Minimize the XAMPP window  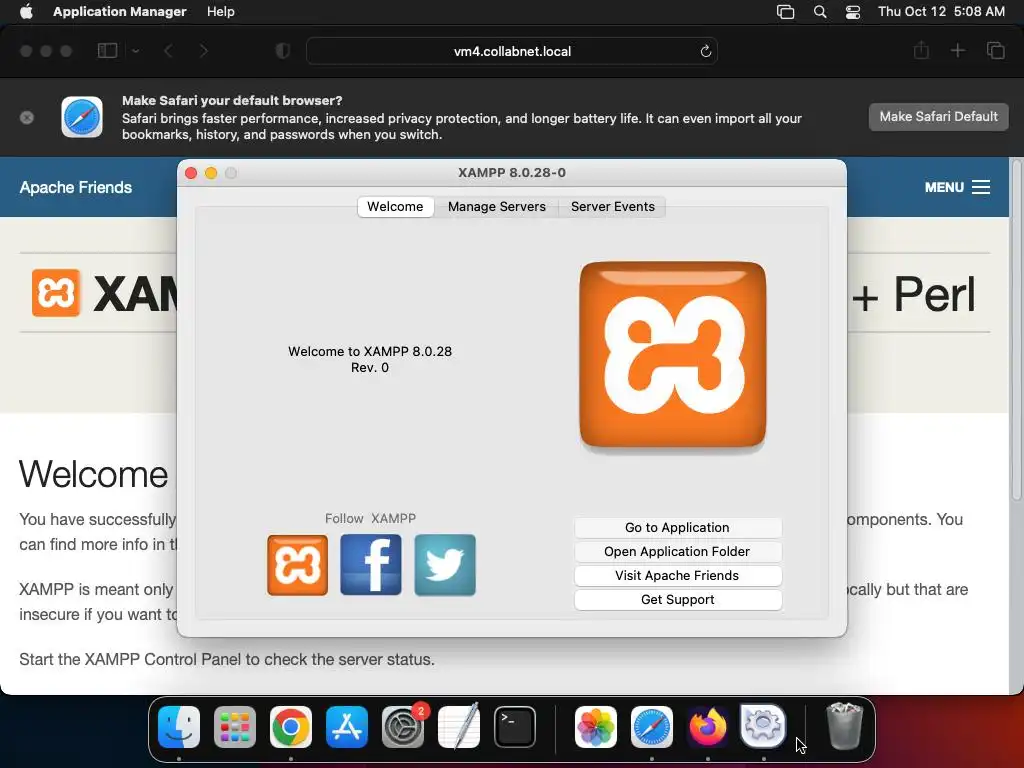pos(211,173)
